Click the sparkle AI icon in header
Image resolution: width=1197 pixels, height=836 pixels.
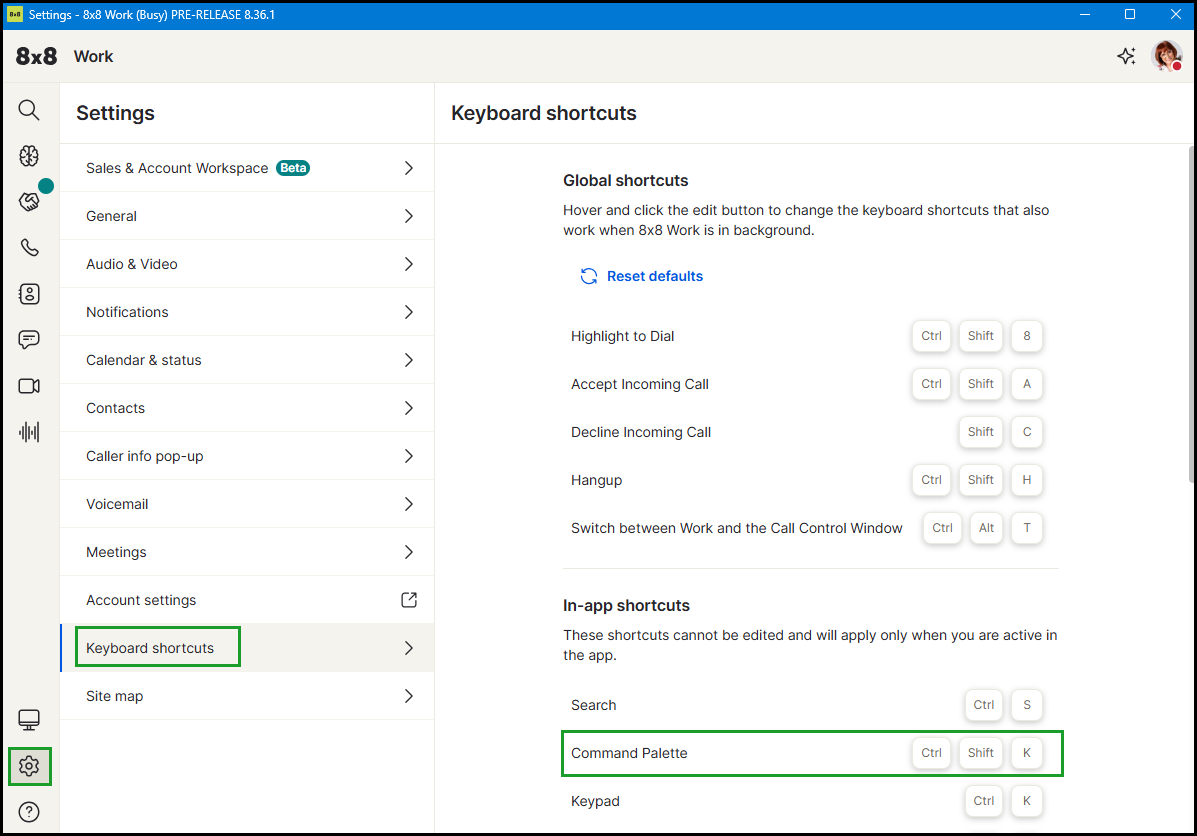(x=1126, y=56)
